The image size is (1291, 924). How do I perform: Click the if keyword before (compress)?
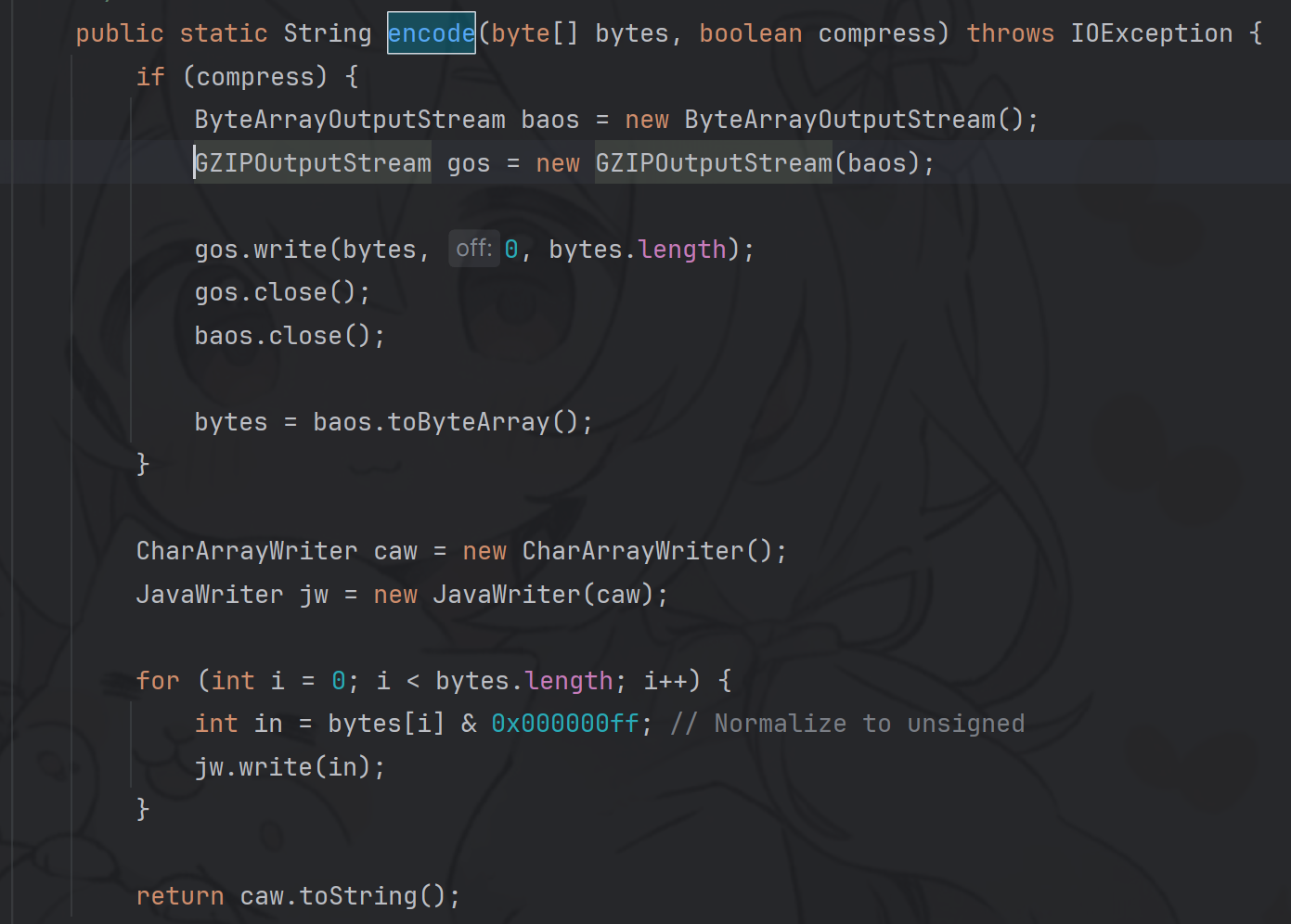click(150, 77)
